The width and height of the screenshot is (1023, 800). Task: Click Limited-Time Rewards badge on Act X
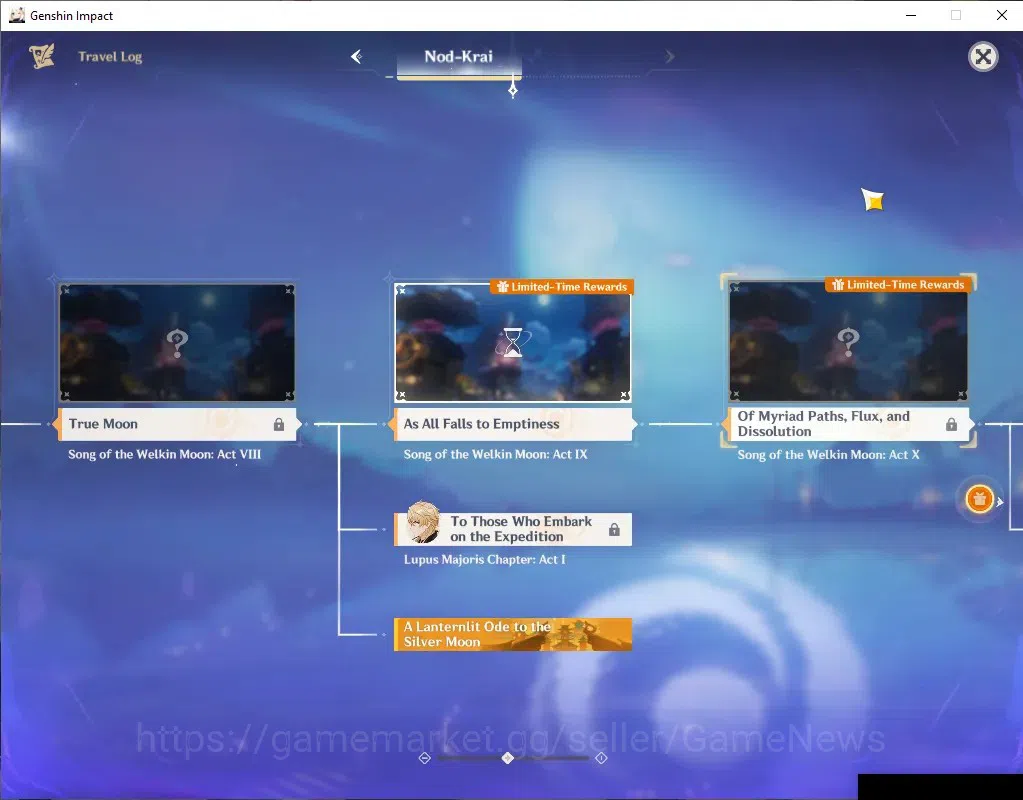coord(899,285)
